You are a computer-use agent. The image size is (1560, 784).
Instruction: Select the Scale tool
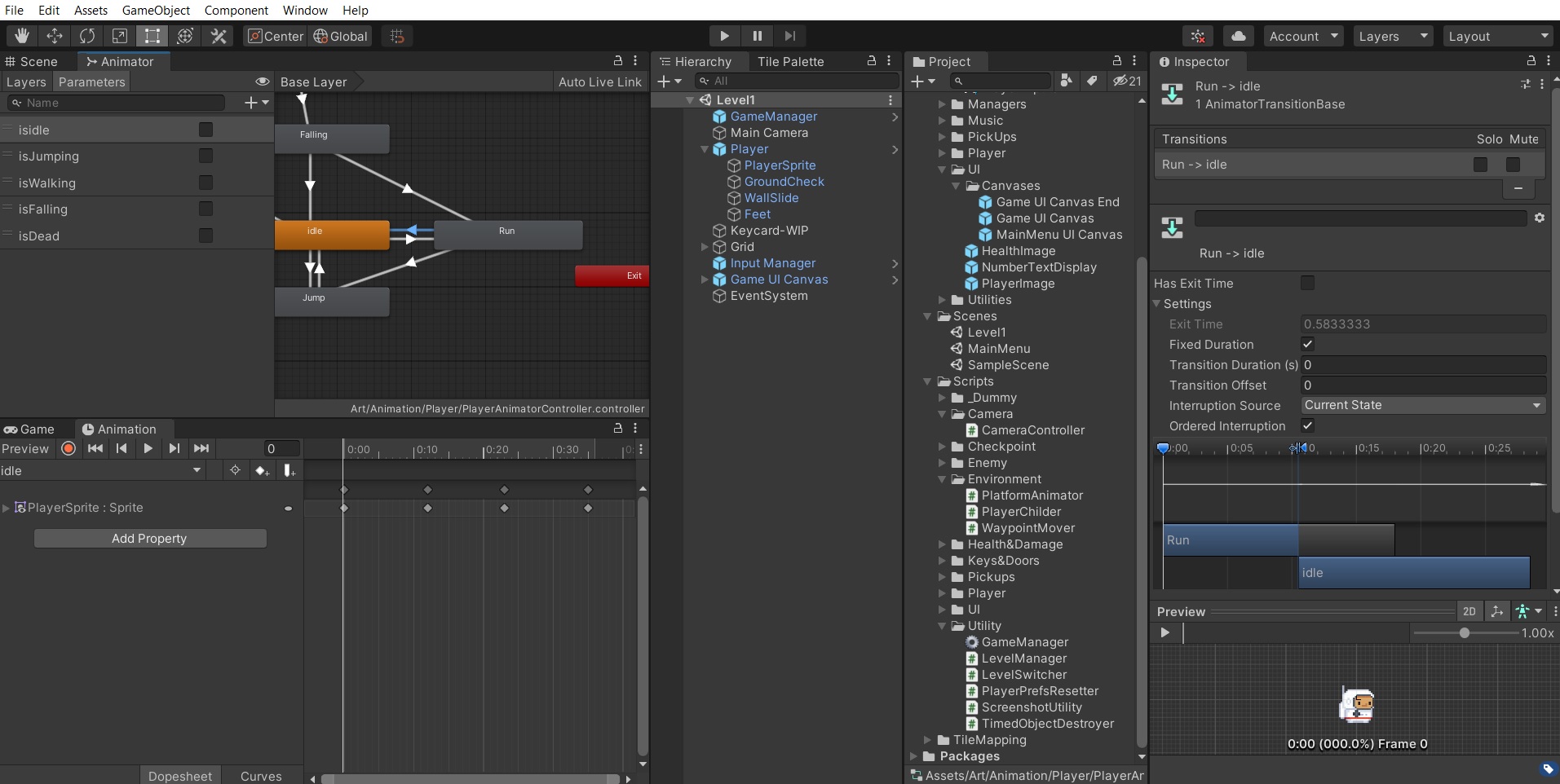coord(119,36)
